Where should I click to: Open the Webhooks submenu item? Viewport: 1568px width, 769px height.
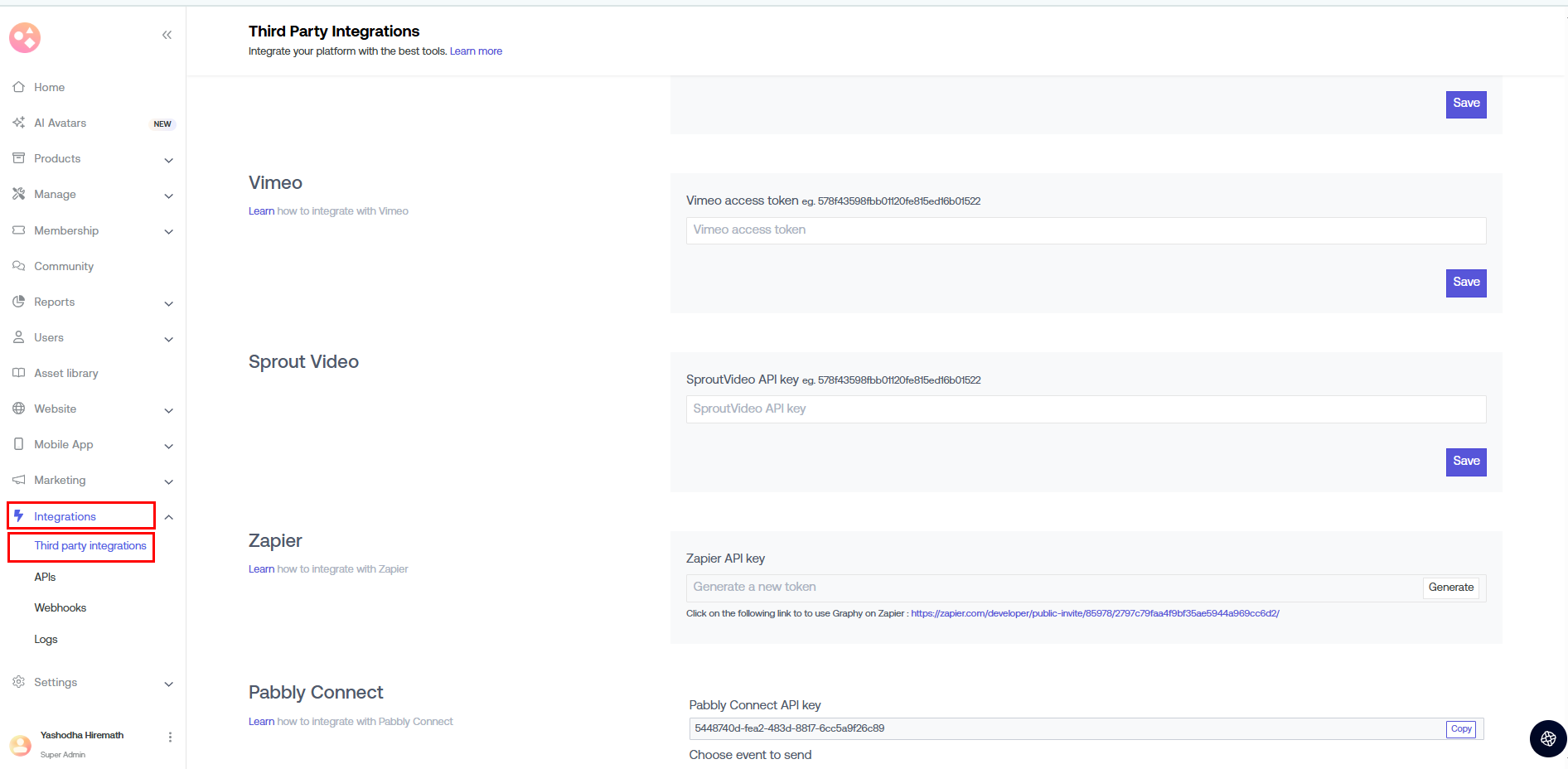(60, 607)
